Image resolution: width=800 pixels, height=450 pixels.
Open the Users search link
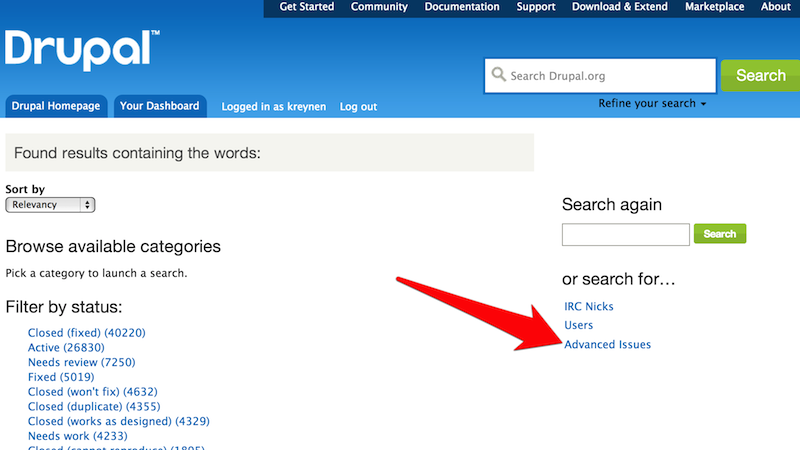point(578,325)
